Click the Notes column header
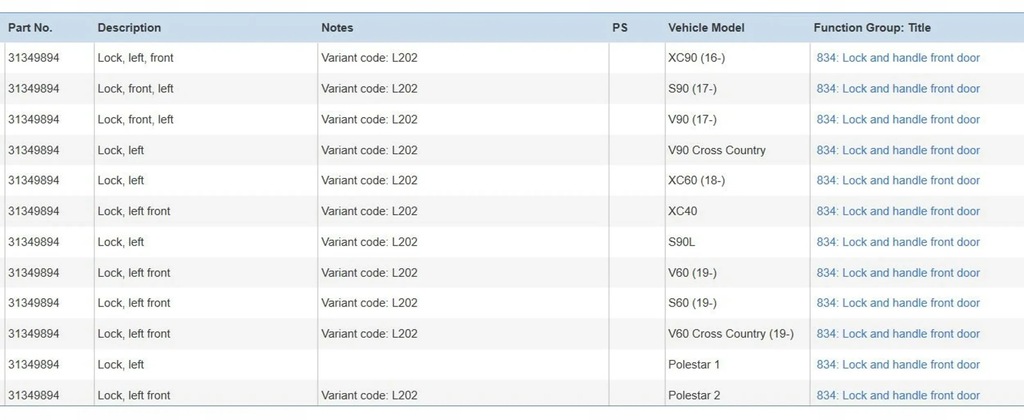 pyautogui.click(x=337, y=28)
